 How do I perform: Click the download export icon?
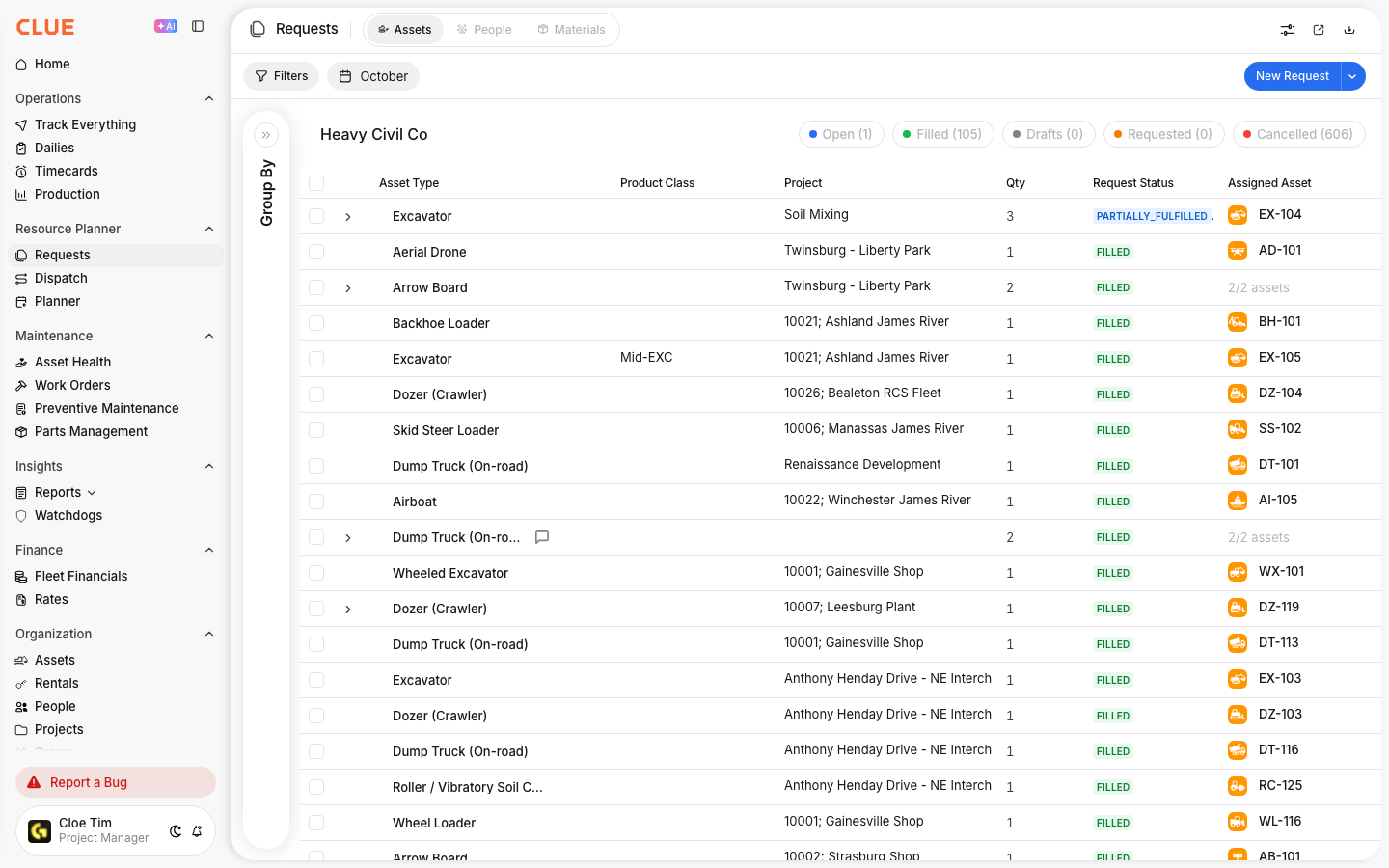click(1349, 30)
